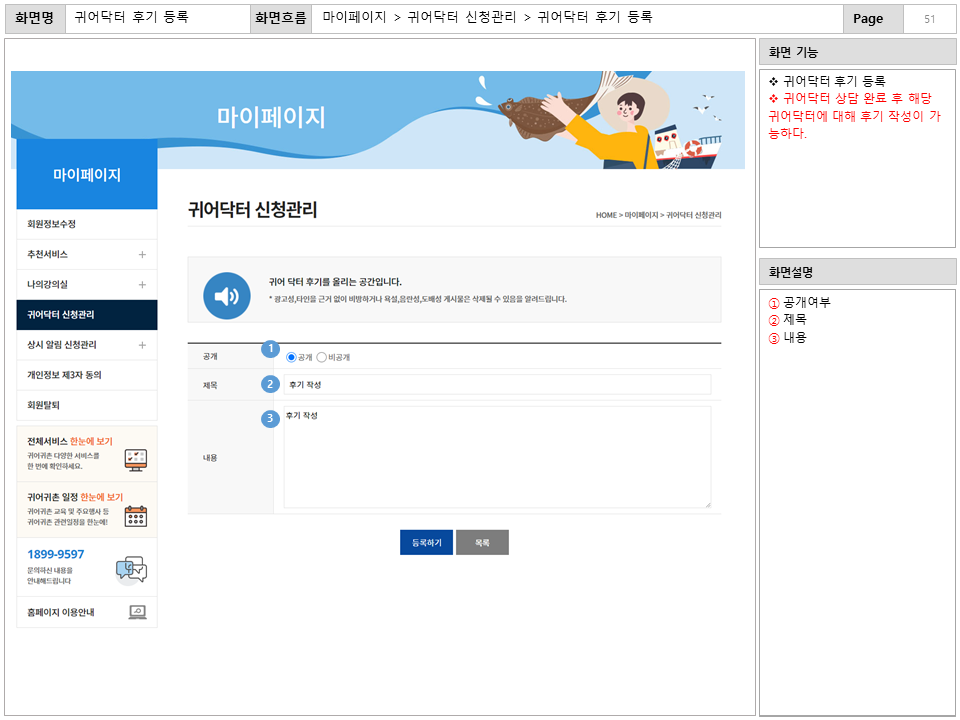This screenshot has width=960, height=720.
Task: Select the 공개 radio button
Action: tap(290, 356)
